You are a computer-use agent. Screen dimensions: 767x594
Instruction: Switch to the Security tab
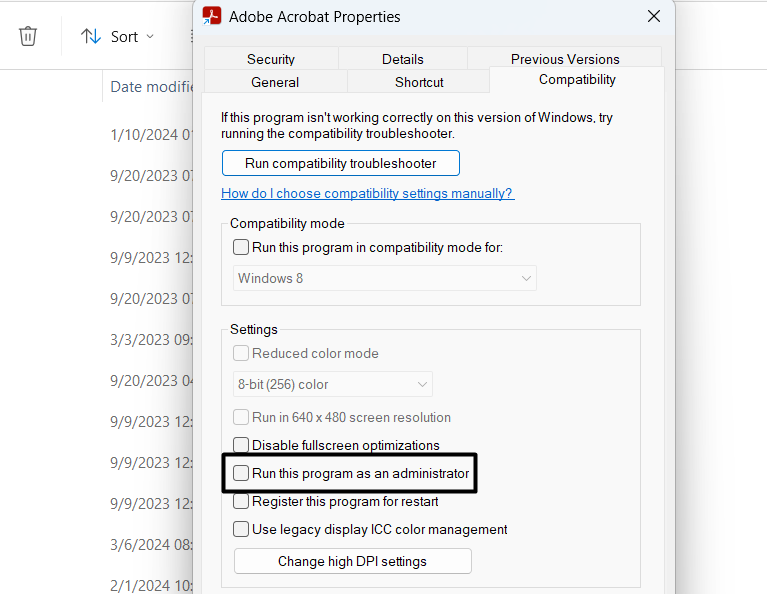click(271, 59)
